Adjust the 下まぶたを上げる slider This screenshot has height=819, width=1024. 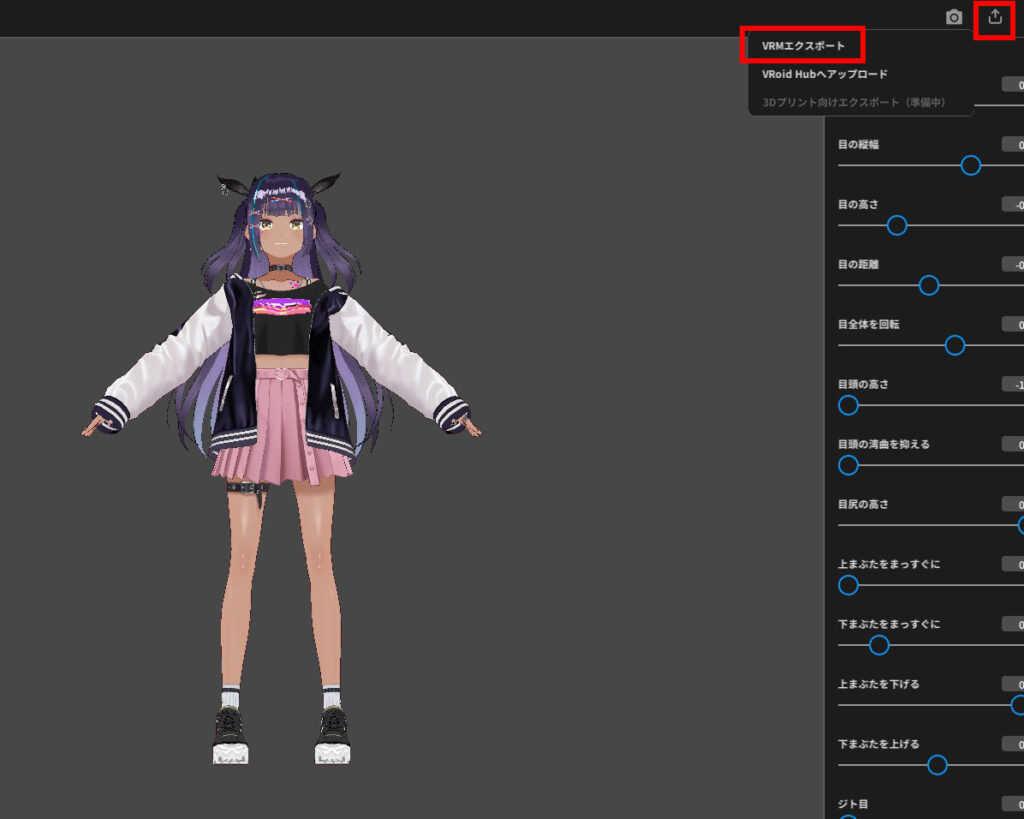[x=936, y=765]
